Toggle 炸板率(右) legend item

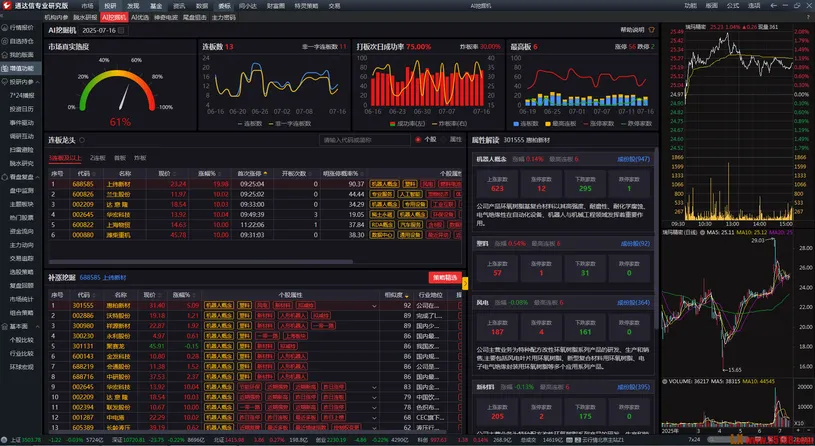(449, 124)
